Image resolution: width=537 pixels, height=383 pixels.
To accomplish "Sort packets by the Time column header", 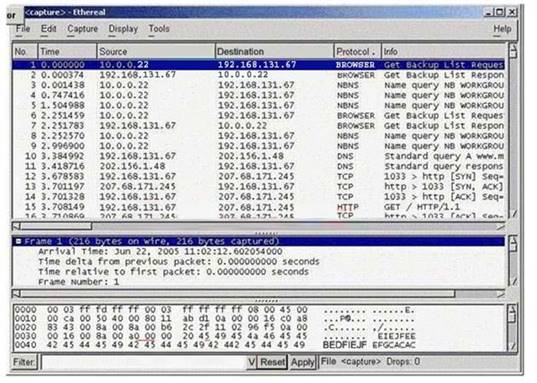I will [x=67, y=51].
